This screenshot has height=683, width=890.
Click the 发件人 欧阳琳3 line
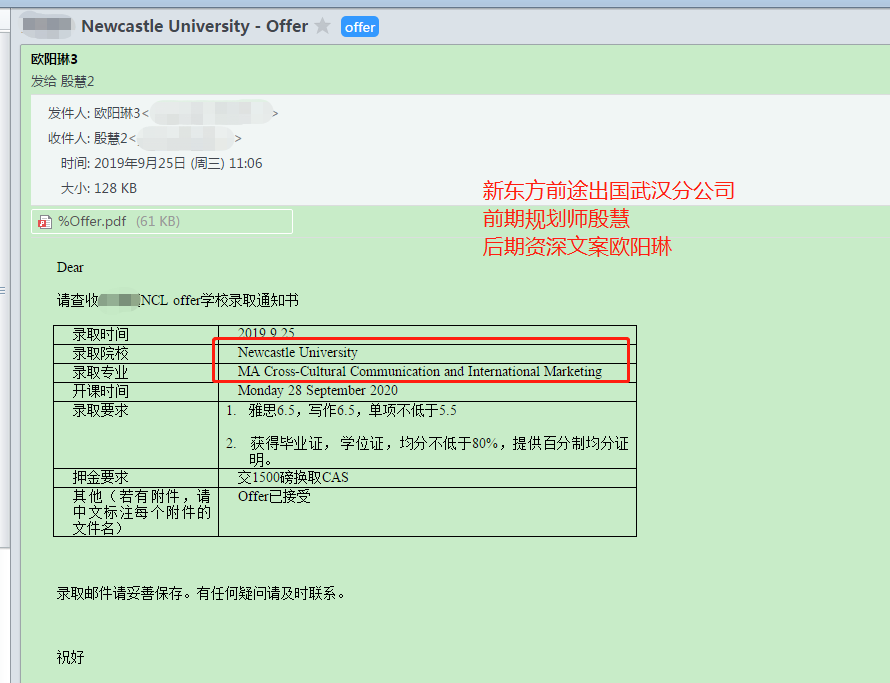[163, 114]
